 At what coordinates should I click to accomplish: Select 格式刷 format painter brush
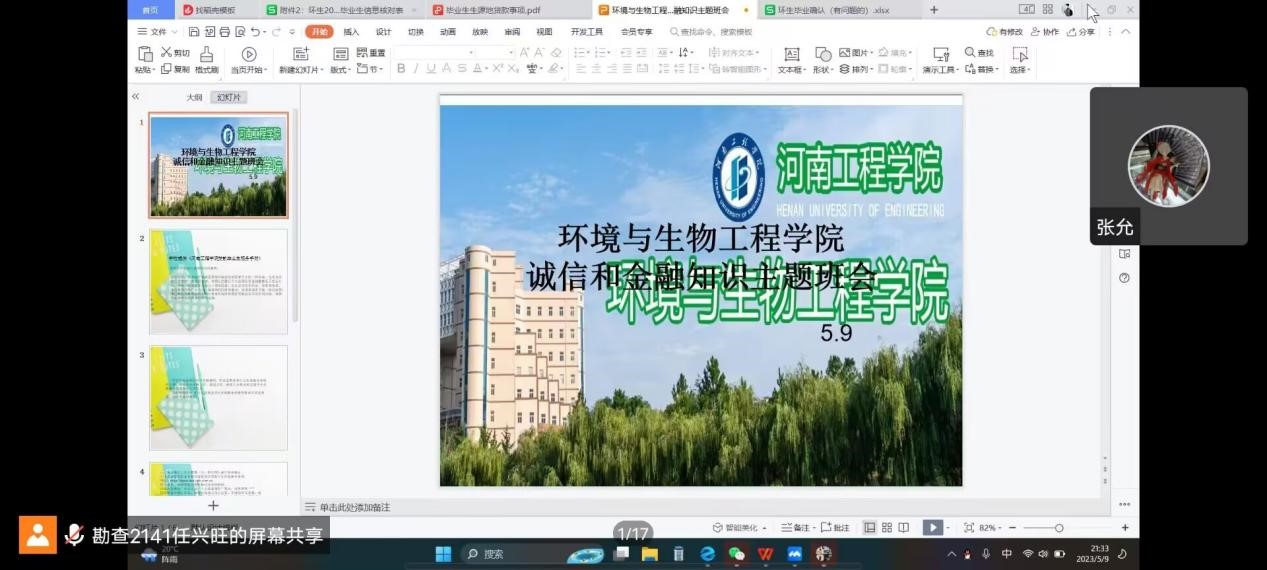(207, 53)
